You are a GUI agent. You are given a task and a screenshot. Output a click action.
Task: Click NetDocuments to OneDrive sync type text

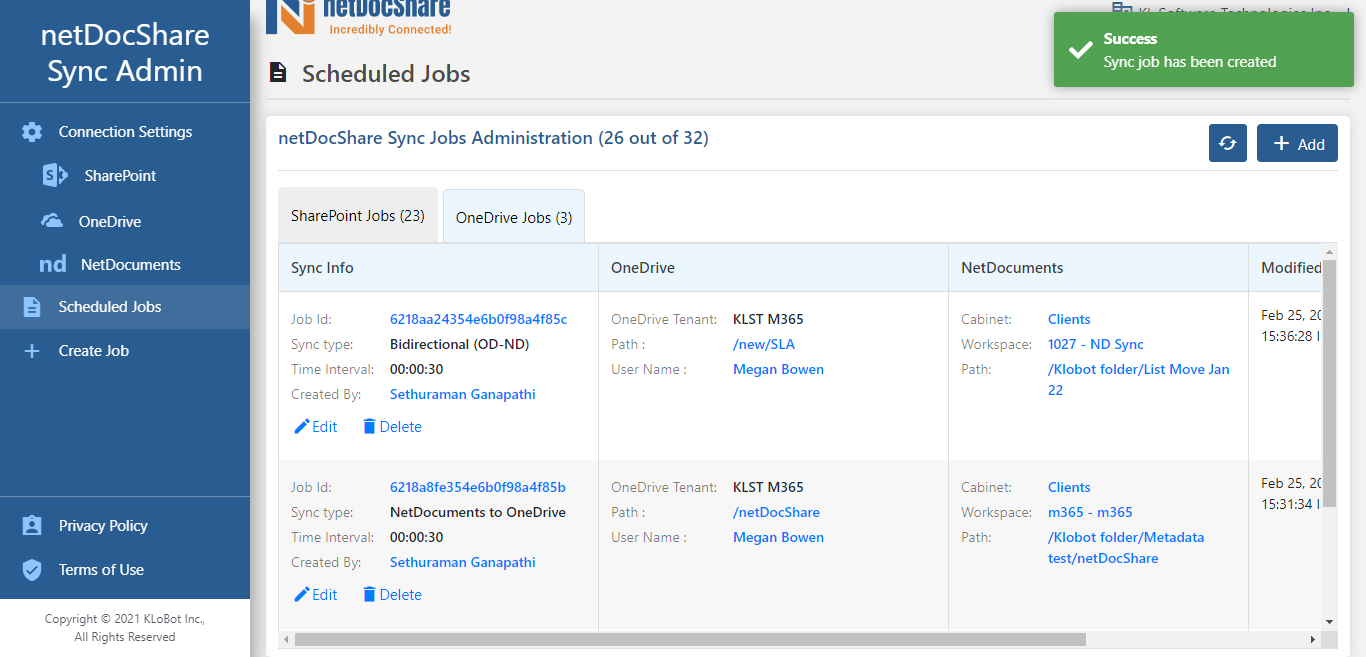[478, 512]
